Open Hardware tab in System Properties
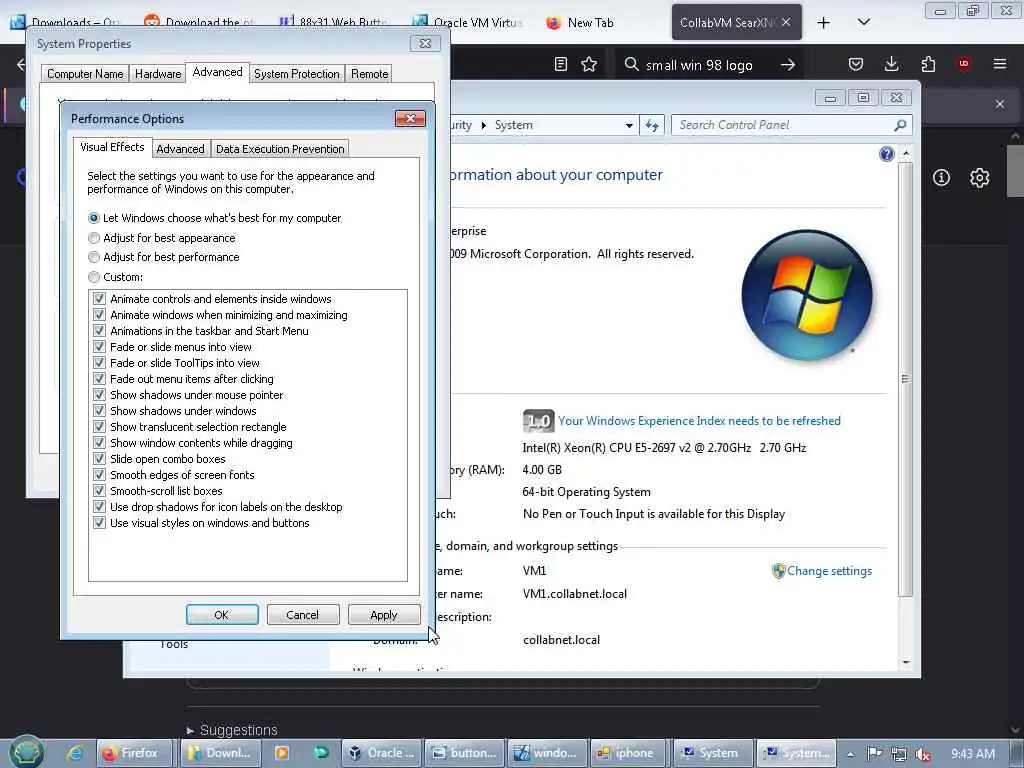This screenshot has height=768, width=1024. [x=157, y=74]
